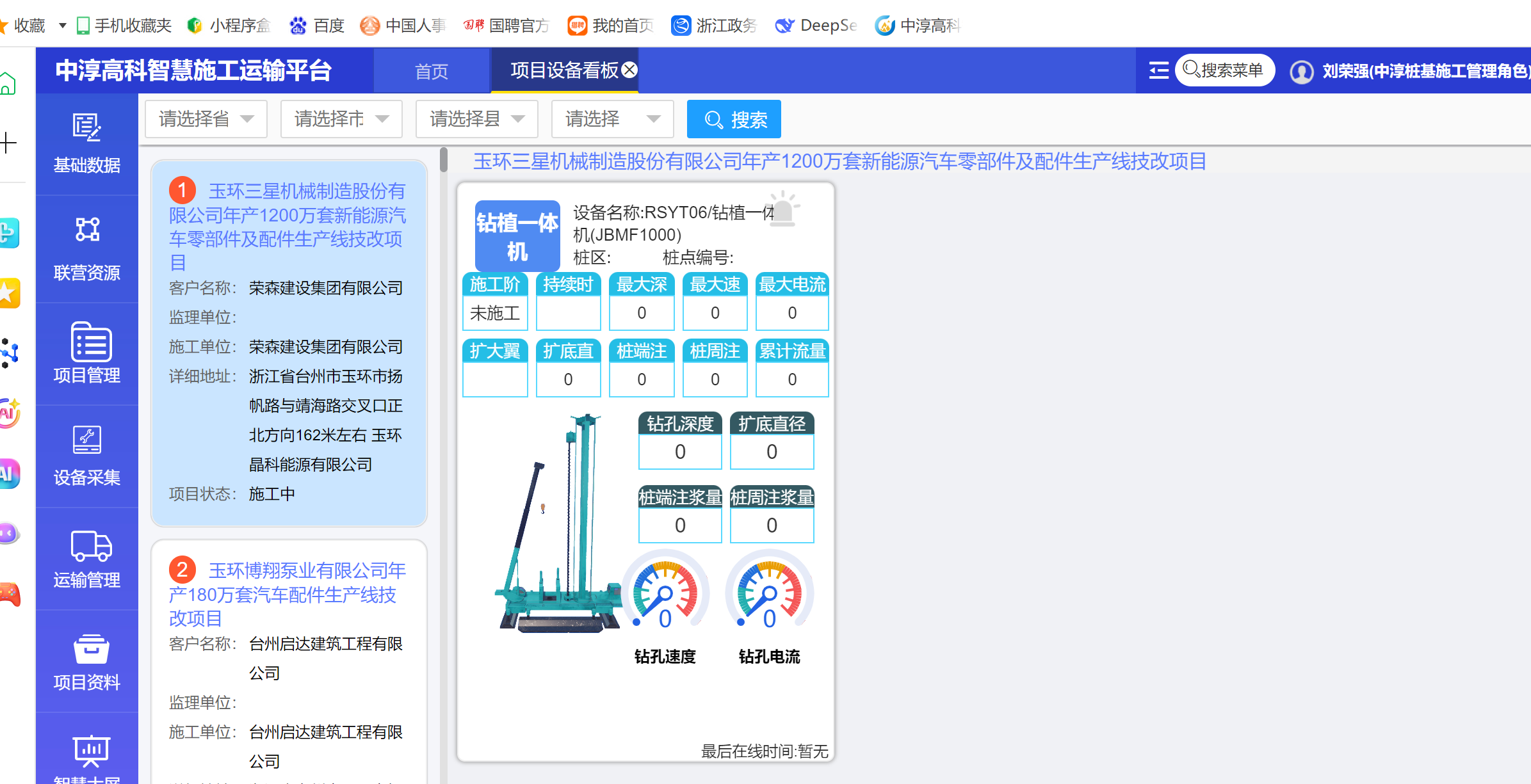Screen dimensions: 1531x784
Task: Click the blue 搜索 button
Action: pyautogui.click(x=734, y=120)
